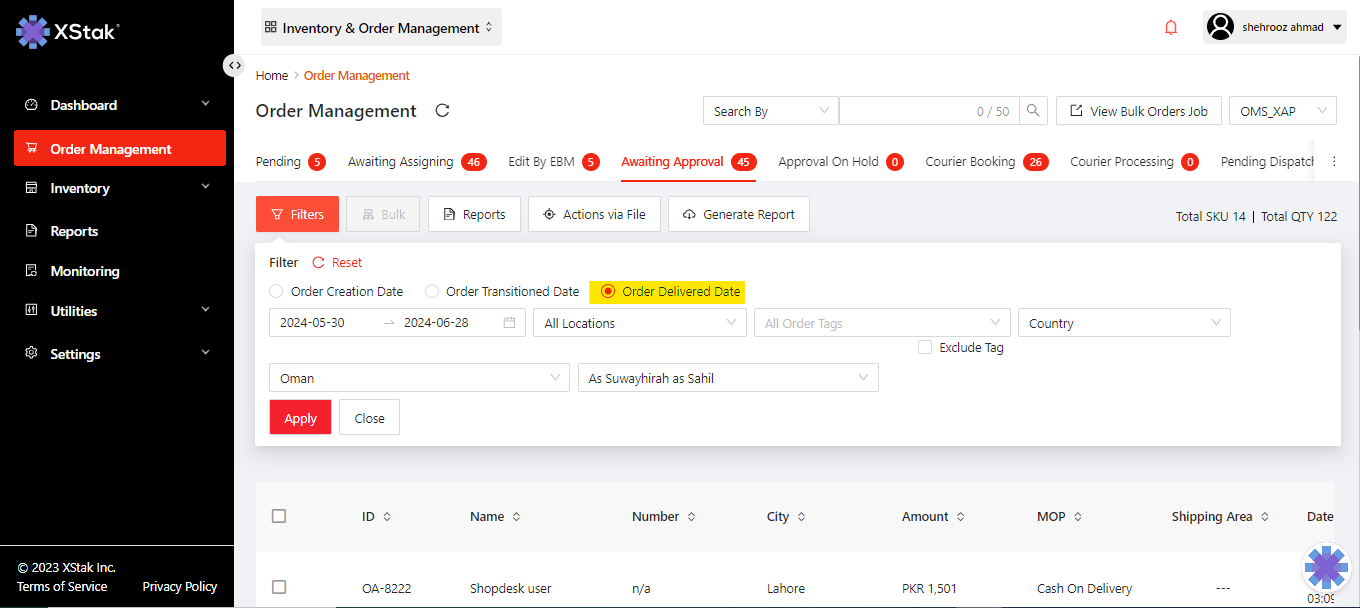Viewport: 1360px width, 608px height.
Task: Click the three-dot tabs overflow icon
Action: (1333, 162)
